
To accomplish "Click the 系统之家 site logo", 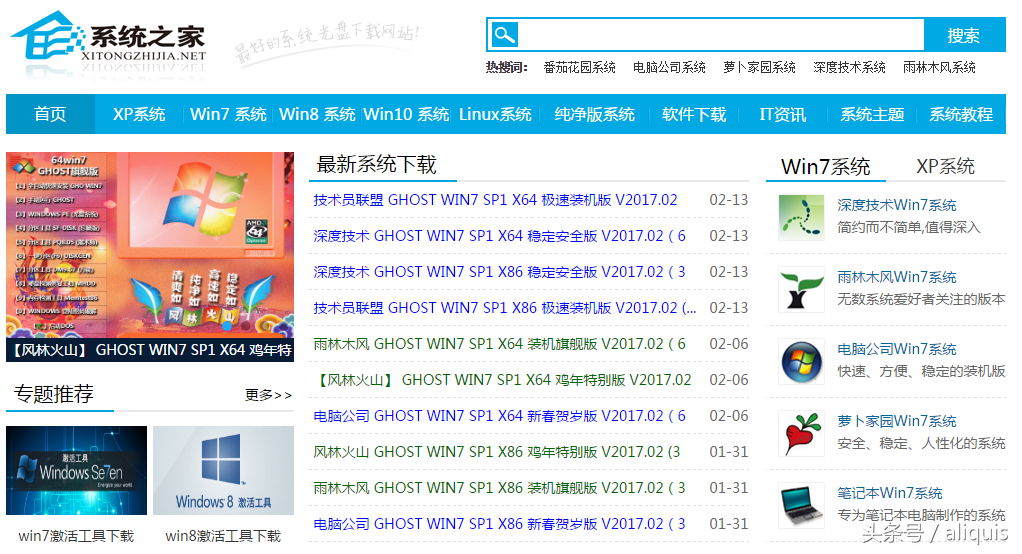I will (x=108, y=40).
